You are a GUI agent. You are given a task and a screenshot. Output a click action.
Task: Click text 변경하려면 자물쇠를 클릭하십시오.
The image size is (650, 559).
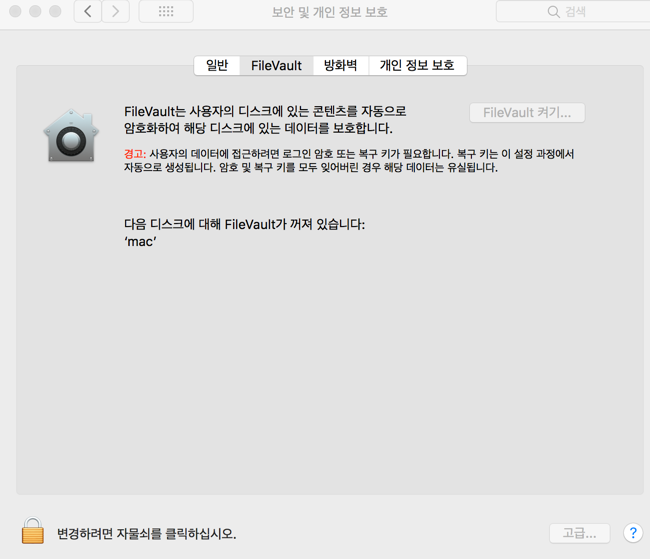click(x=146, y=534)
